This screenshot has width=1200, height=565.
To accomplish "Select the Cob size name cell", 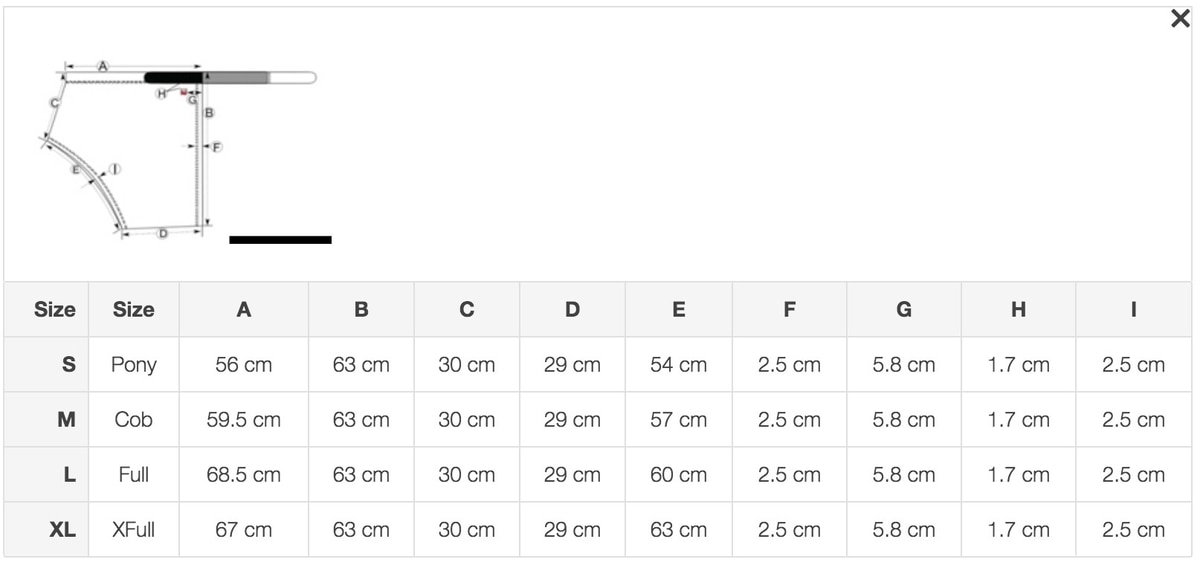I will (134, 420).
